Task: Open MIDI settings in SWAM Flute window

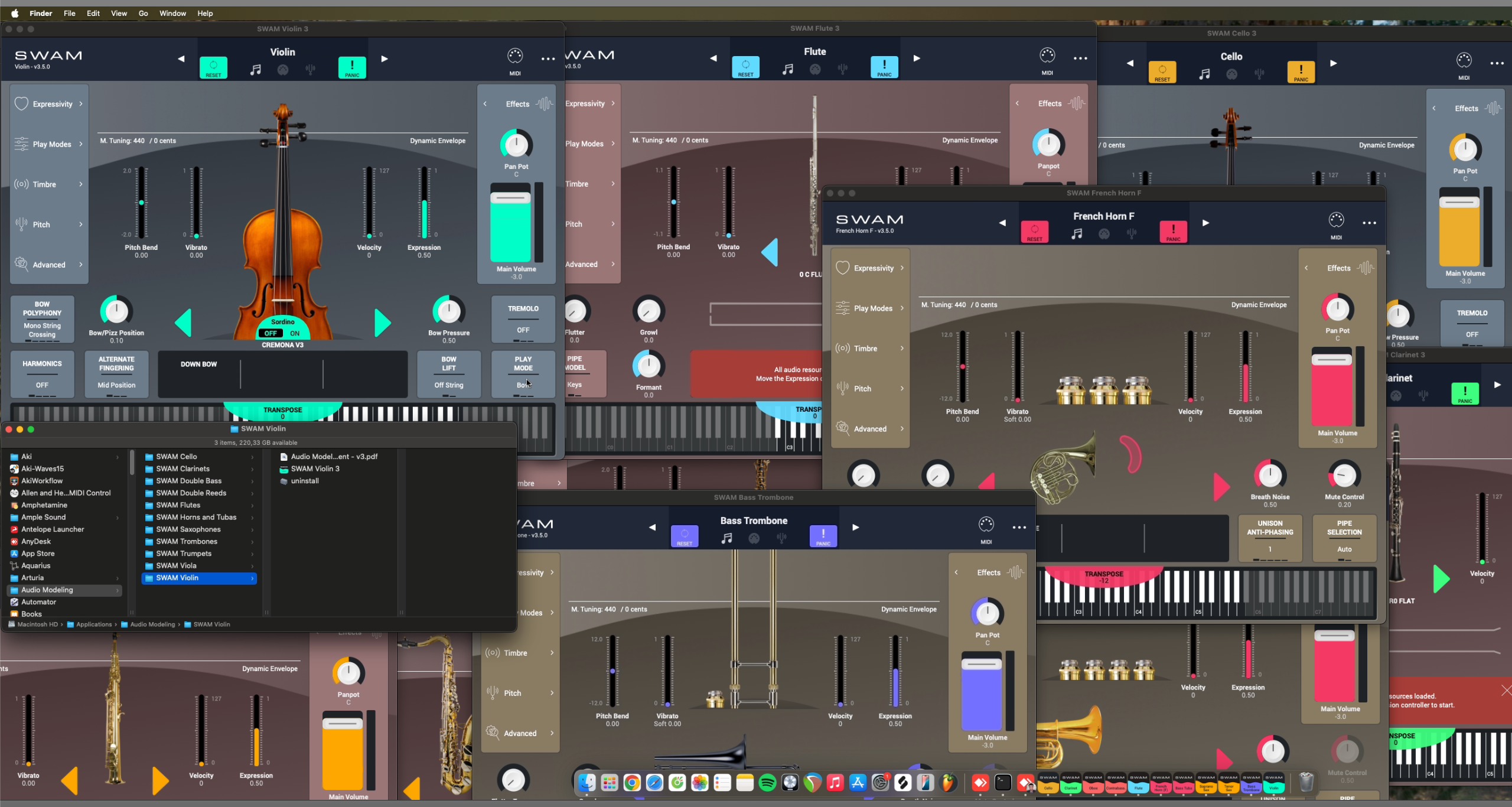Action: click(x=1047, y=60)
